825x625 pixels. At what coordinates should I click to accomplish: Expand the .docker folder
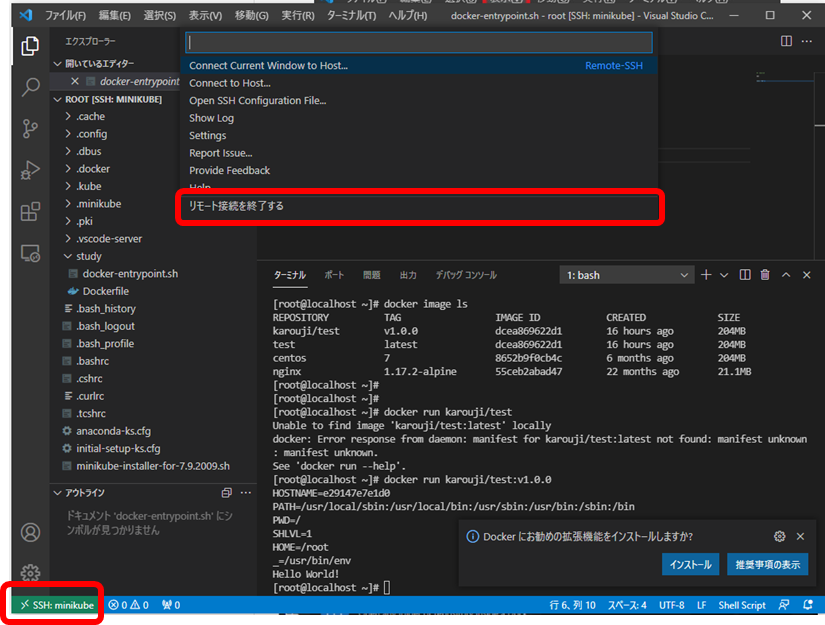click(67, 168)
